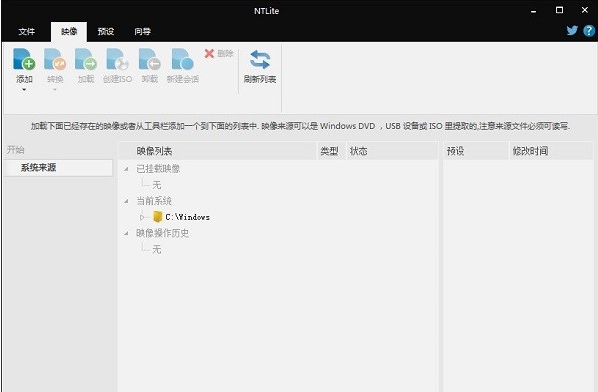
Task: Select the C:\Windows folder icon
Action: 158,217
